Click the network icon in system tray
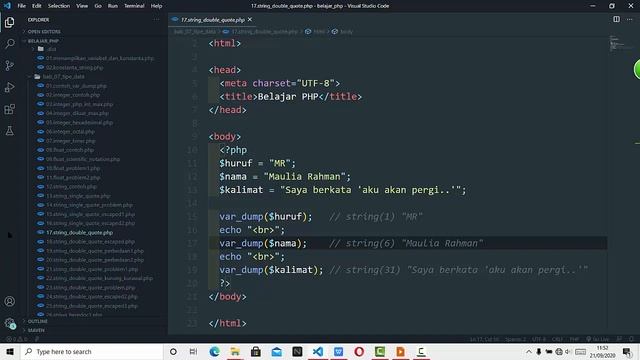 (559, 352)
